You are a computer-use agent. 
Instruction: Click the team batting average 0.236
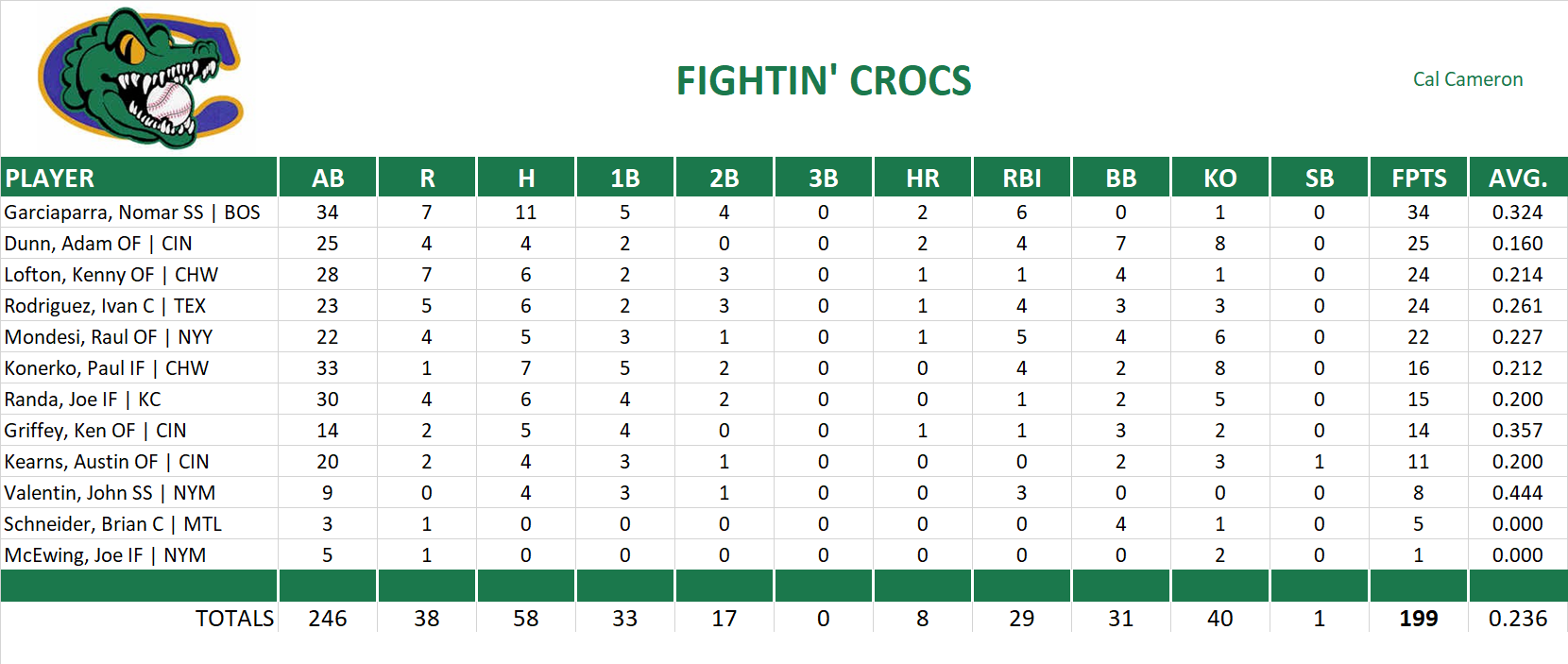(x=1517, y=619)
